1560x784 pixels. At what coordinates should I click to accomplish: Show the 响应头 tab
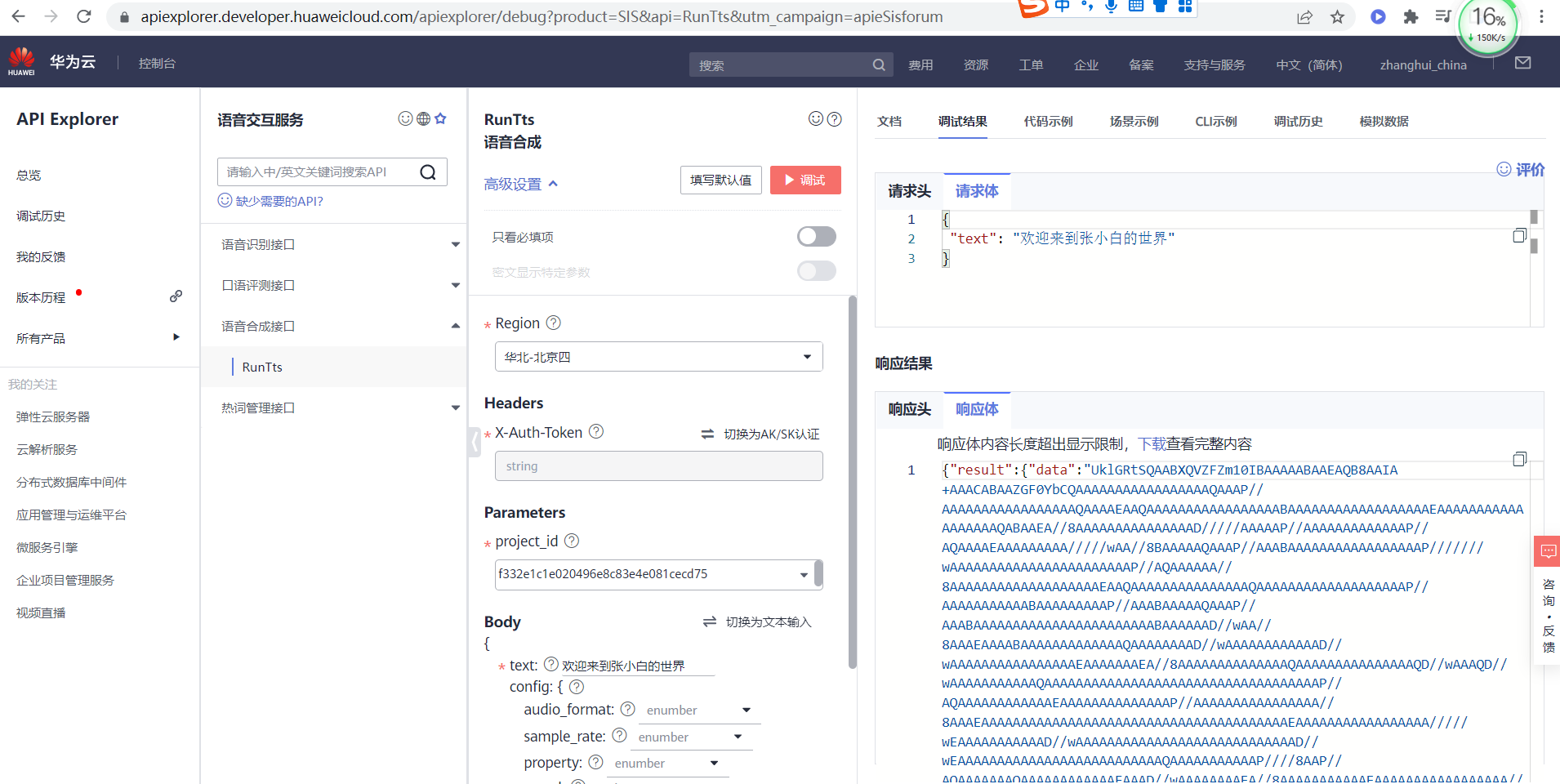pyautogui.click(x=909, y=409)
